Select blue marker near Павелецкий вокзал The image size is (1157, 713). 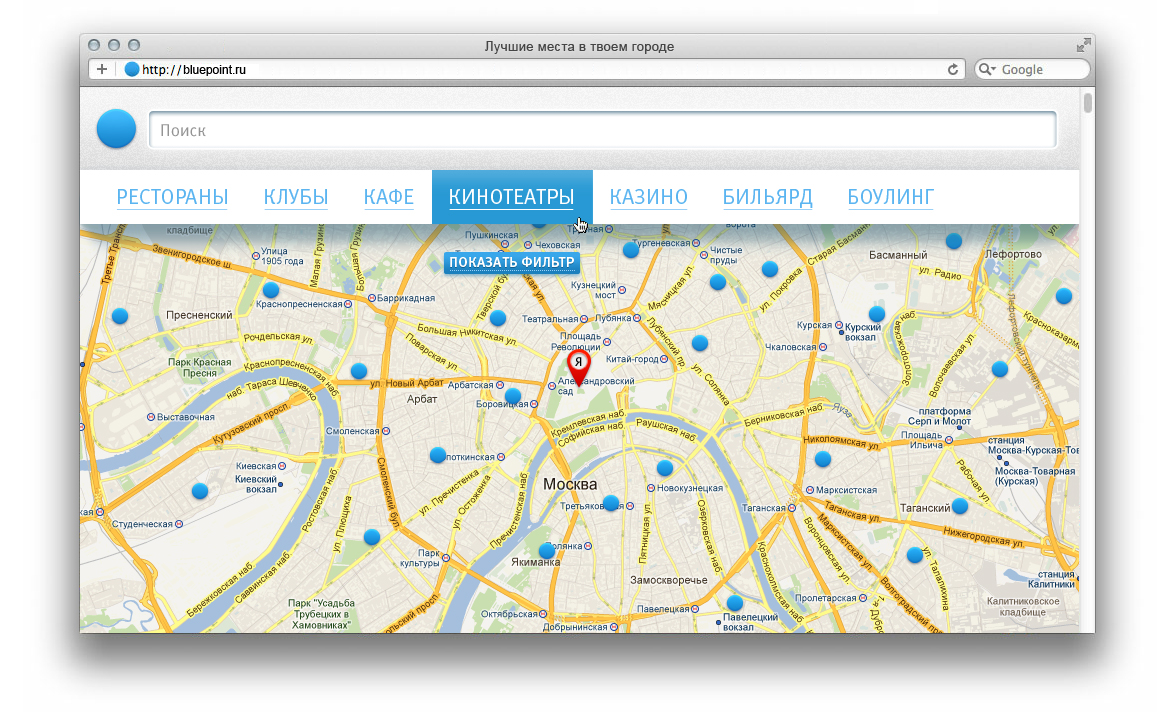point(735,603)
